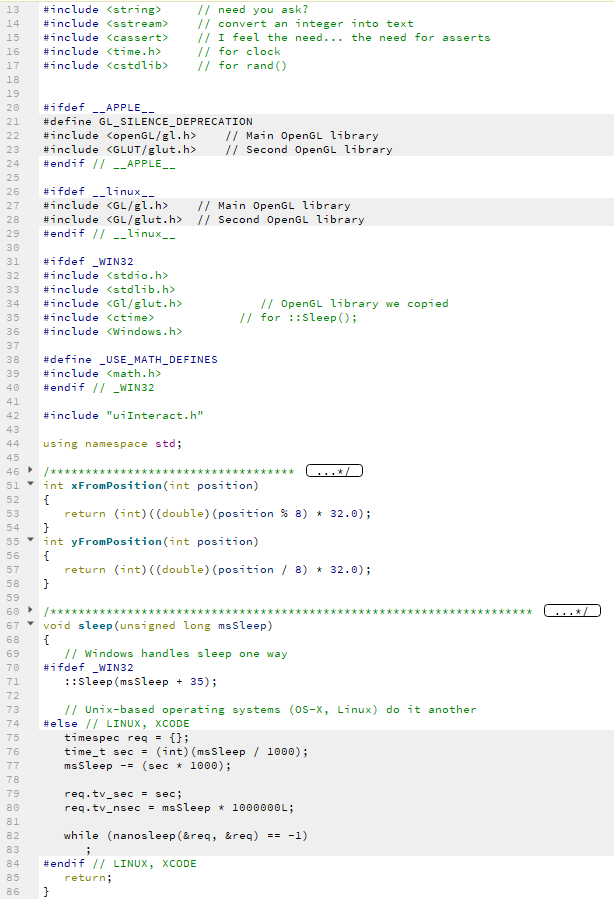Click line number 13 in the gutter
614x899 pixels.
pyautogui.click(x=13, y=10)
